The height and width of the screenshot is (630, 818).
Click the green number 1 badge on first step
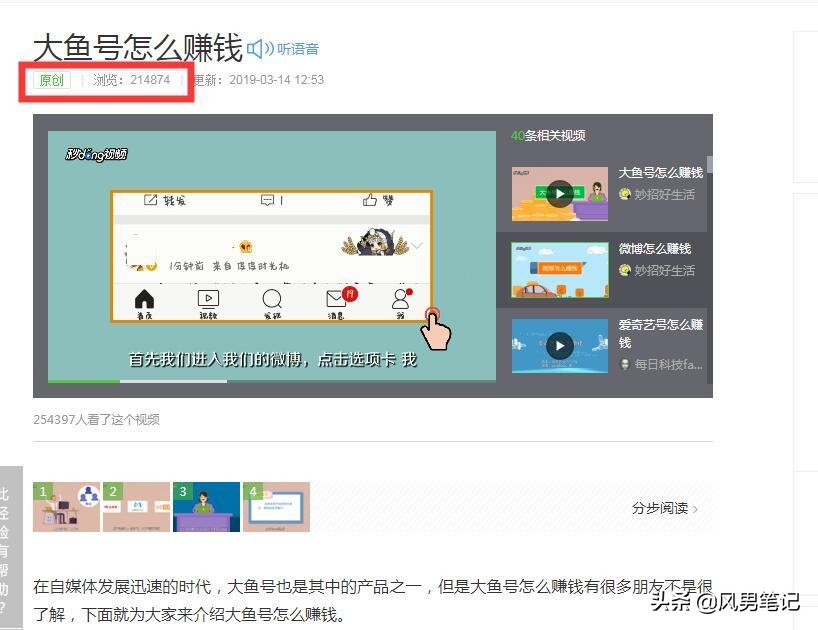click(42, 490)
